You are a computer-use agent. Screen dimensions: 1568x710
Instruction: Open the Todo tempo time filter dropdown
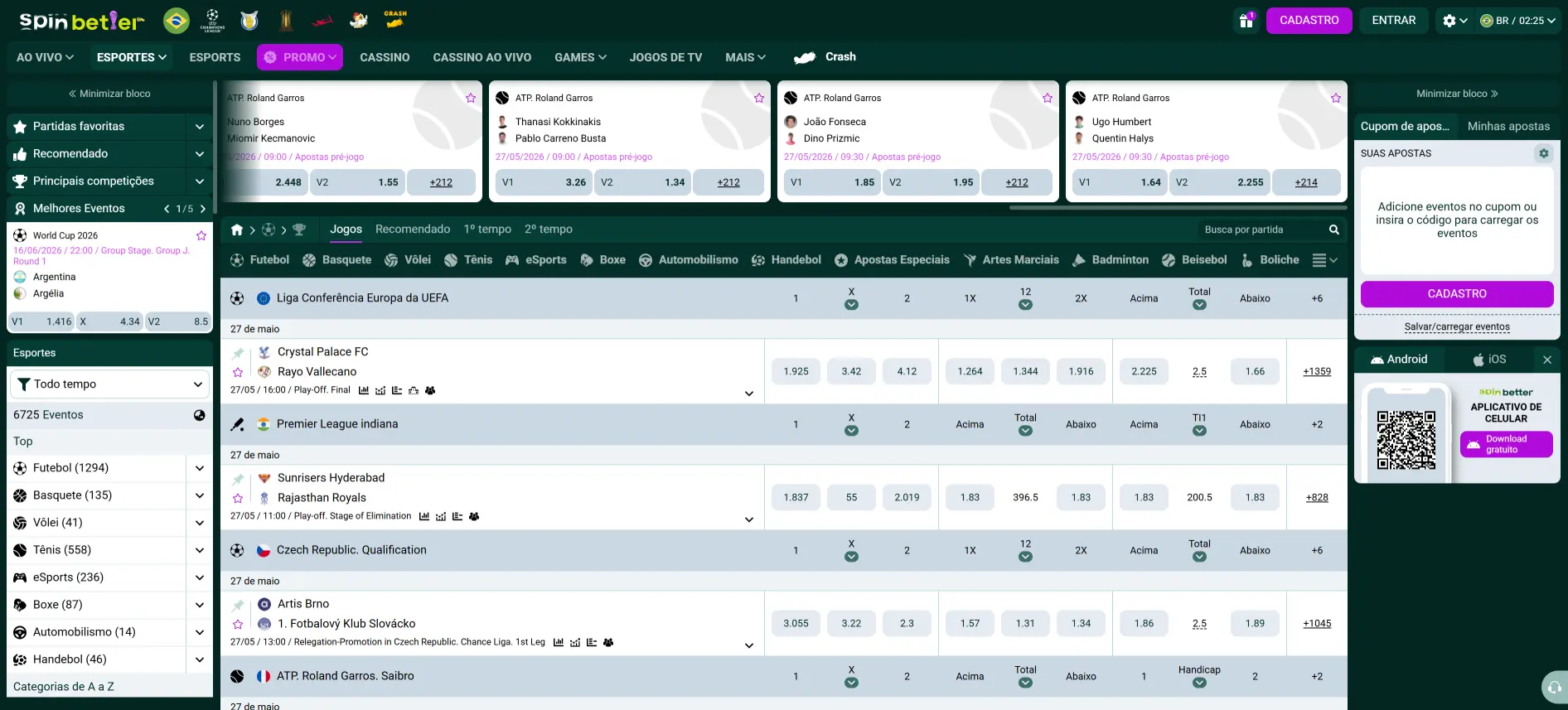109,384
